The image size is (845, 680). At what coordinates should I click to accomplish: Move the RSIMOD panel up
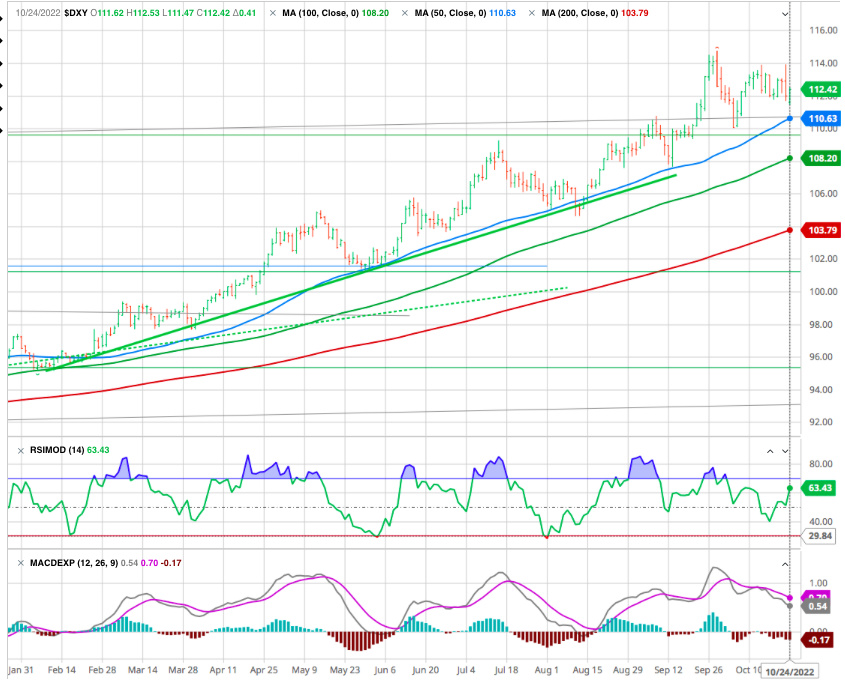pyautogui.click(x=770, y=451)
